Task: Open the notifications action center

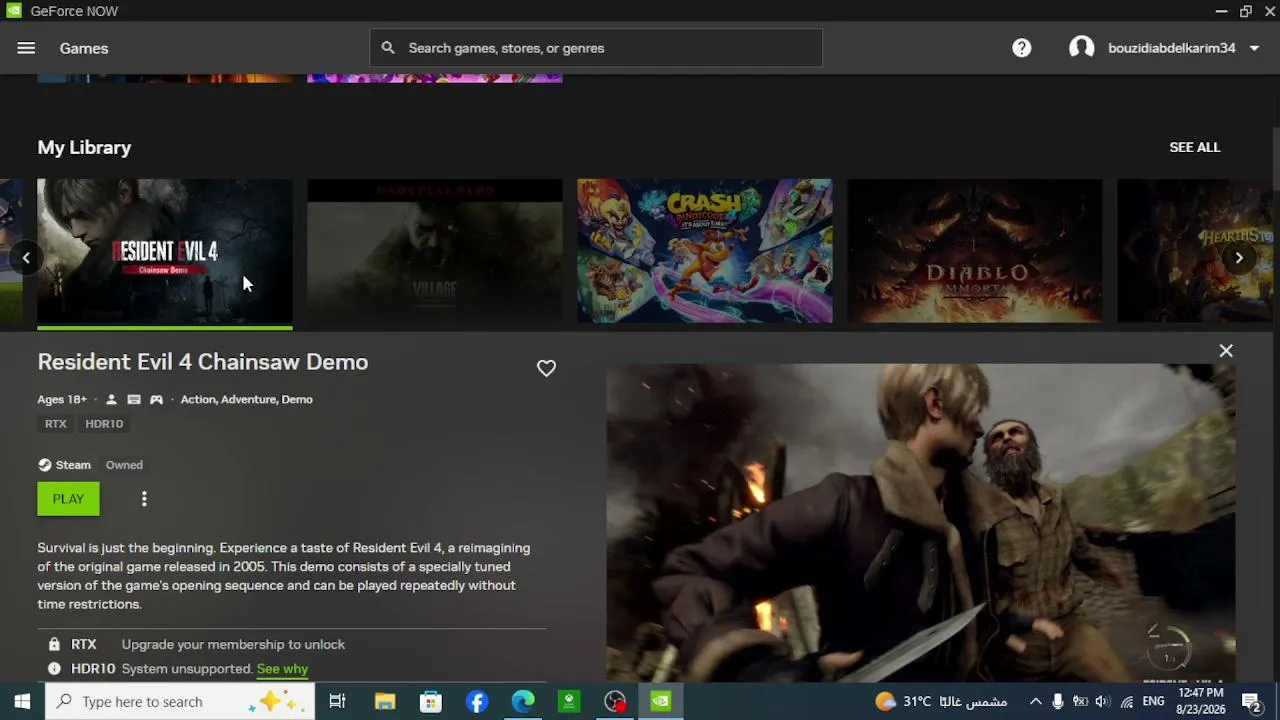Action: pos(1250,701)
